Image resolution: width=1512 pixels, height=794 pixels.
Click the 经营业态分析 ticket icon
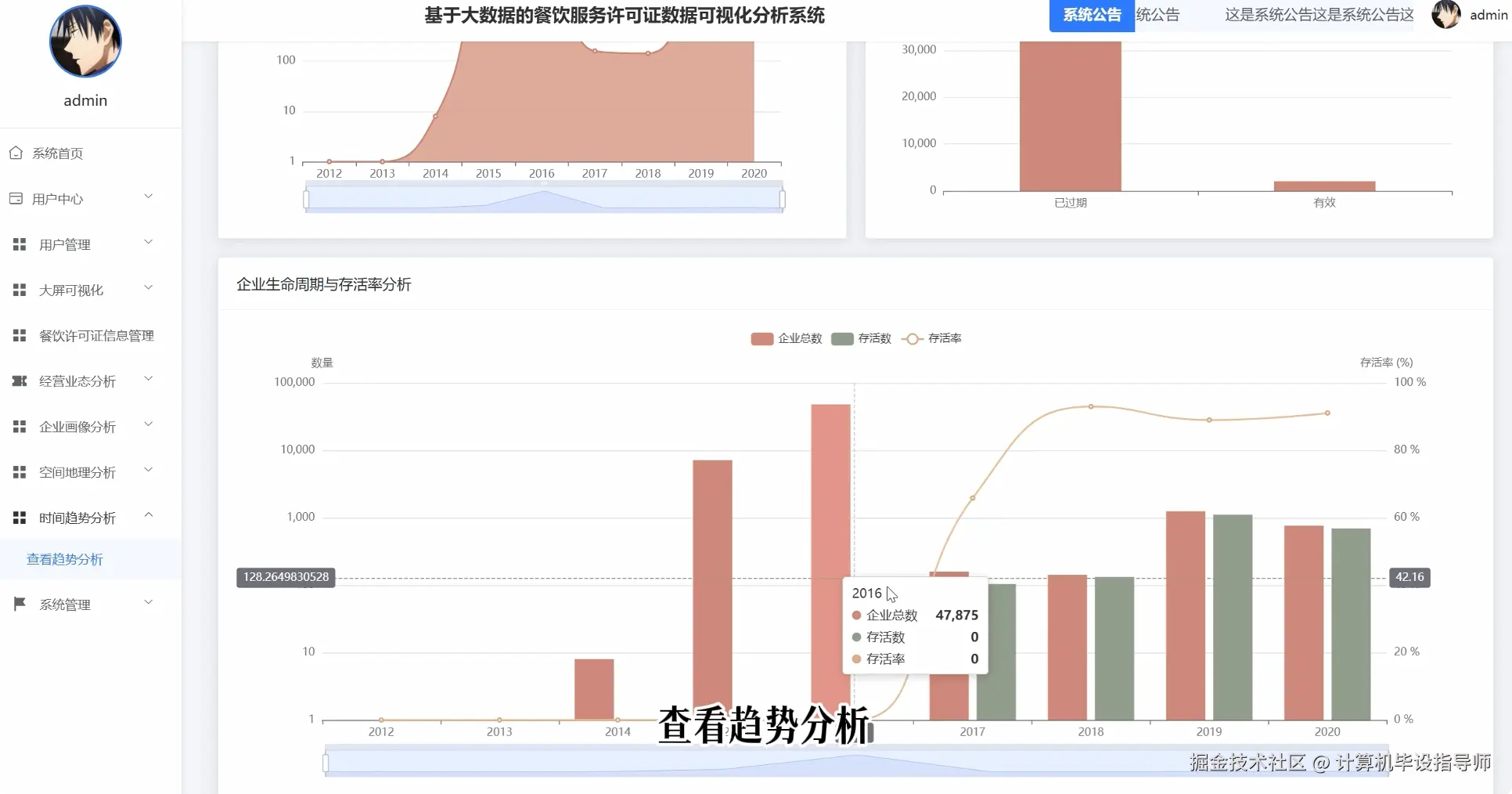pyautogui.click(x=20, y=381)
